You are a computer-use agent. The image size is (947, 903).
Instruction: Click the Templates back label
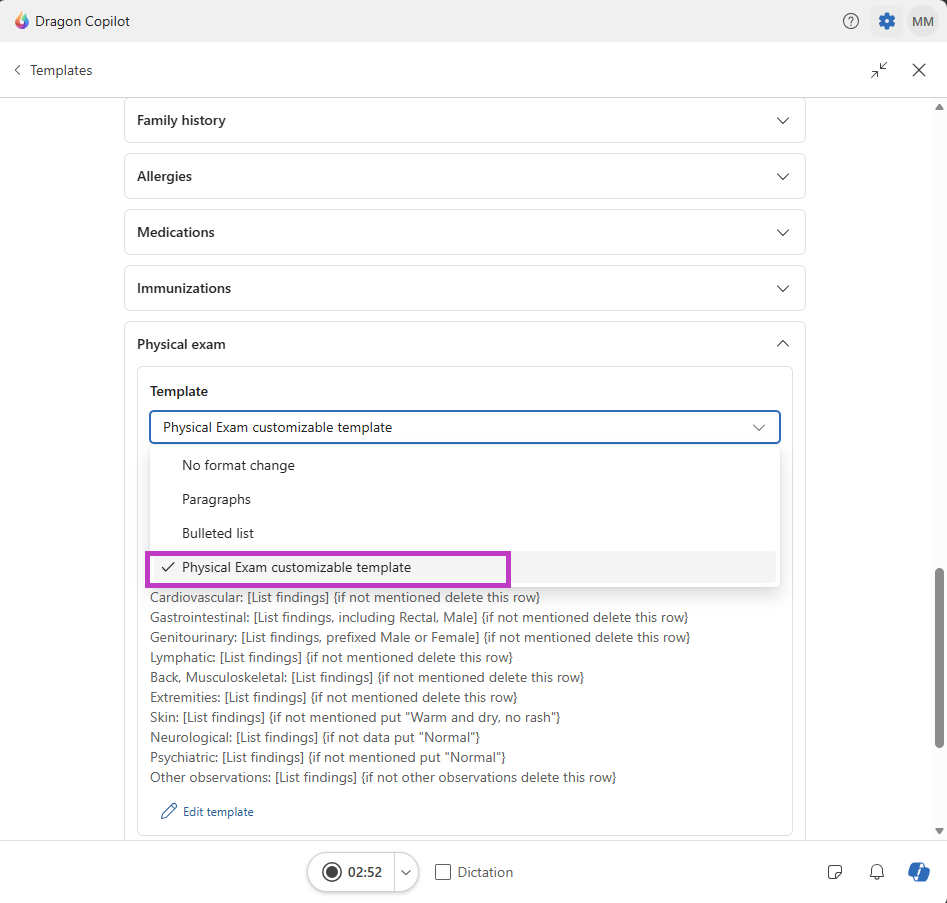coord(61,70)
